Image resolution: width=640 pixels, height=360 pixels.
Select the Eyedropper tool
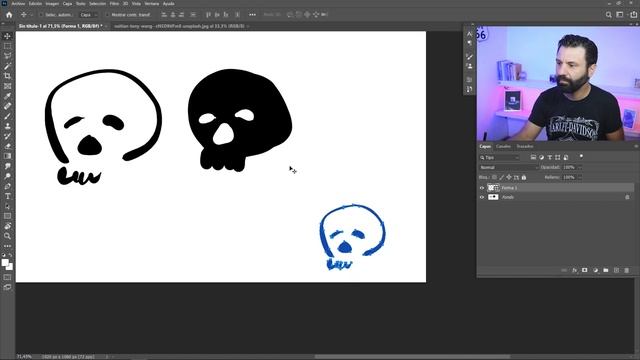[7, 96]
